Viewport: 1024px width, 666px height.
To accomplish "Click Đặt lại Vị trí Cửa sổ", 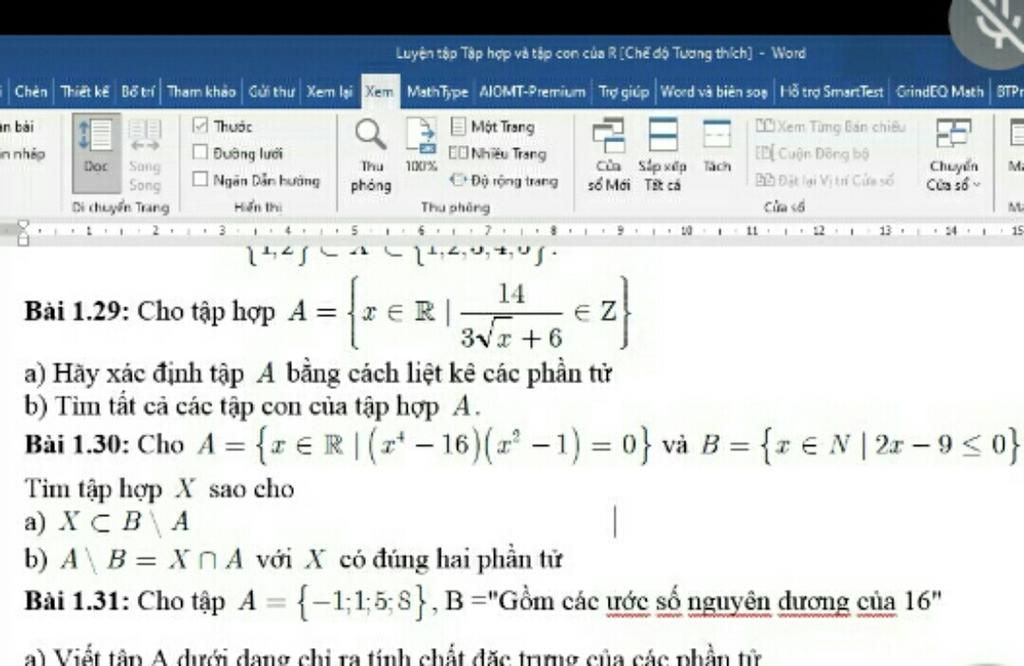I will pos(825,180).
